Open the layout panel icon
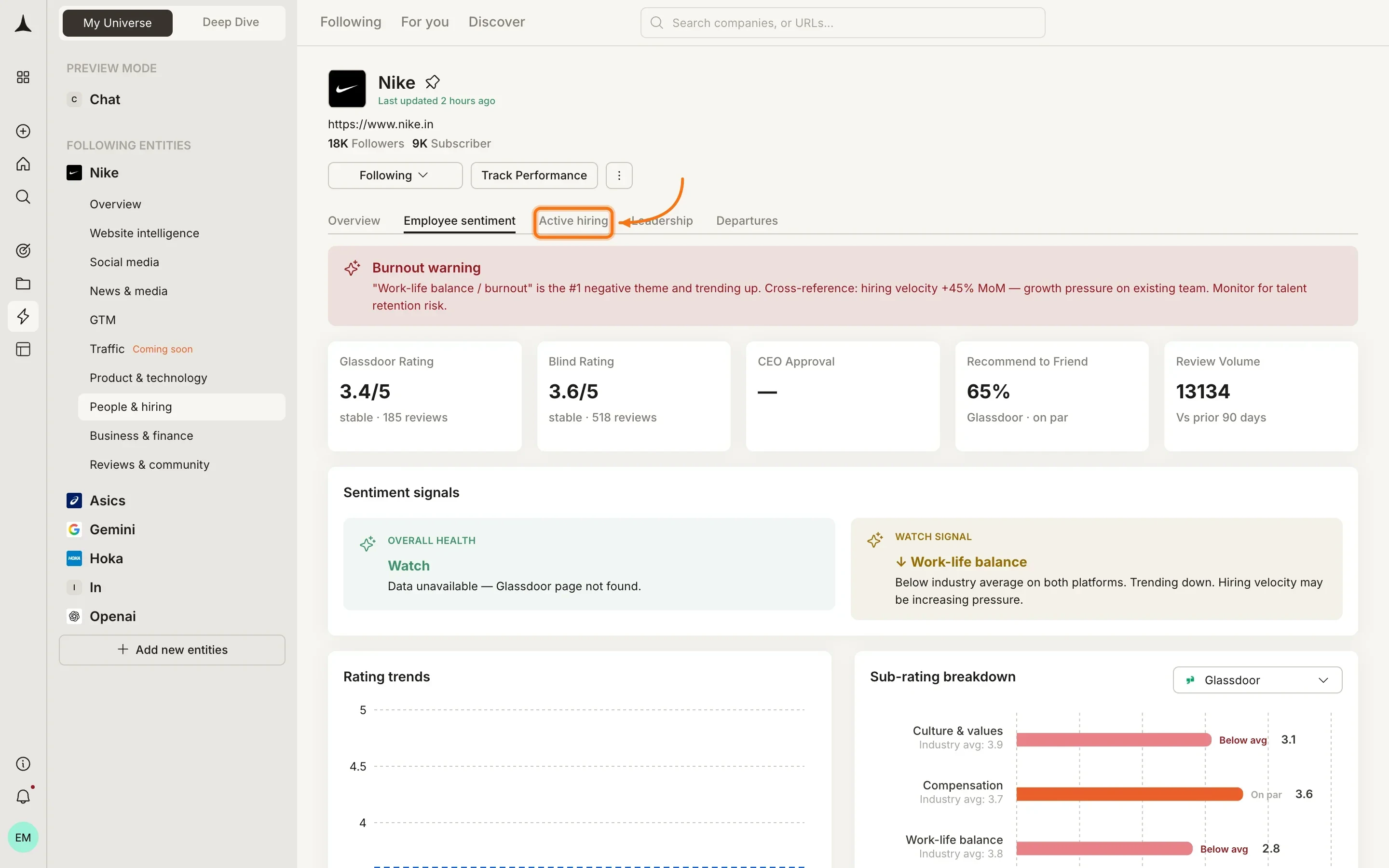Image resolution: width=1389 pixels, height=868 pixels. 23,349
